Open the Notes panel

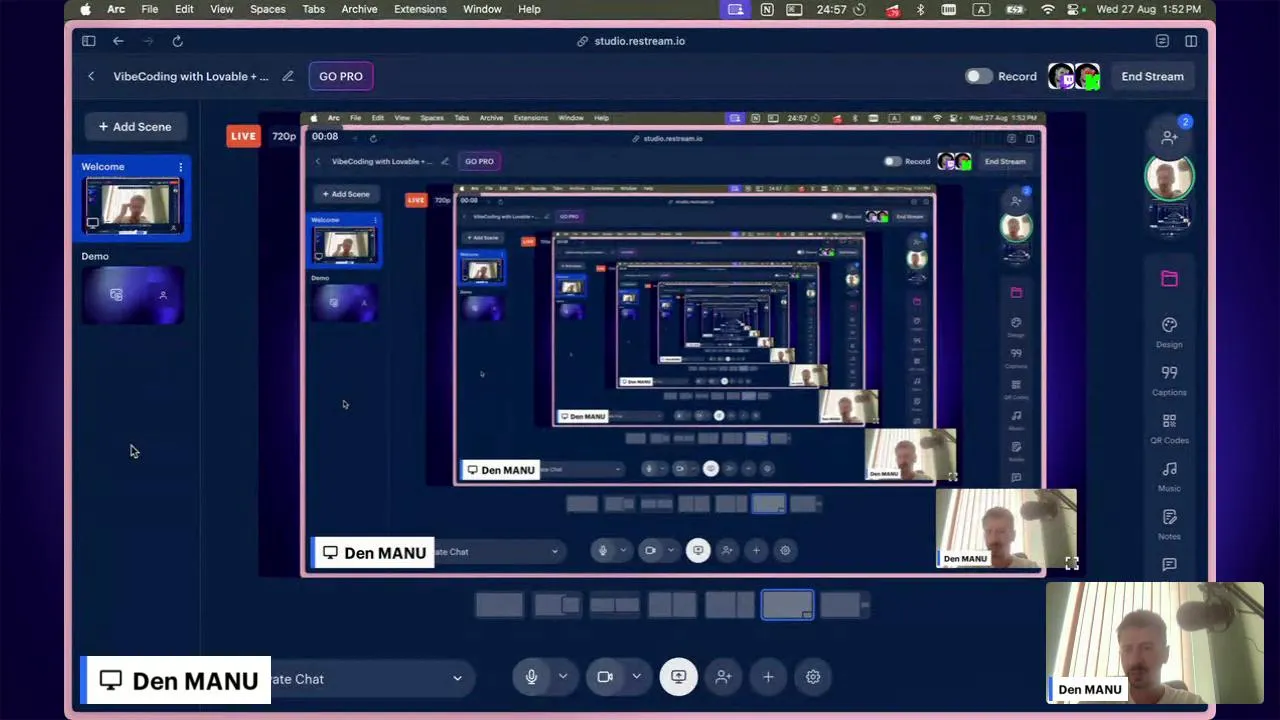click(1169, 524)
